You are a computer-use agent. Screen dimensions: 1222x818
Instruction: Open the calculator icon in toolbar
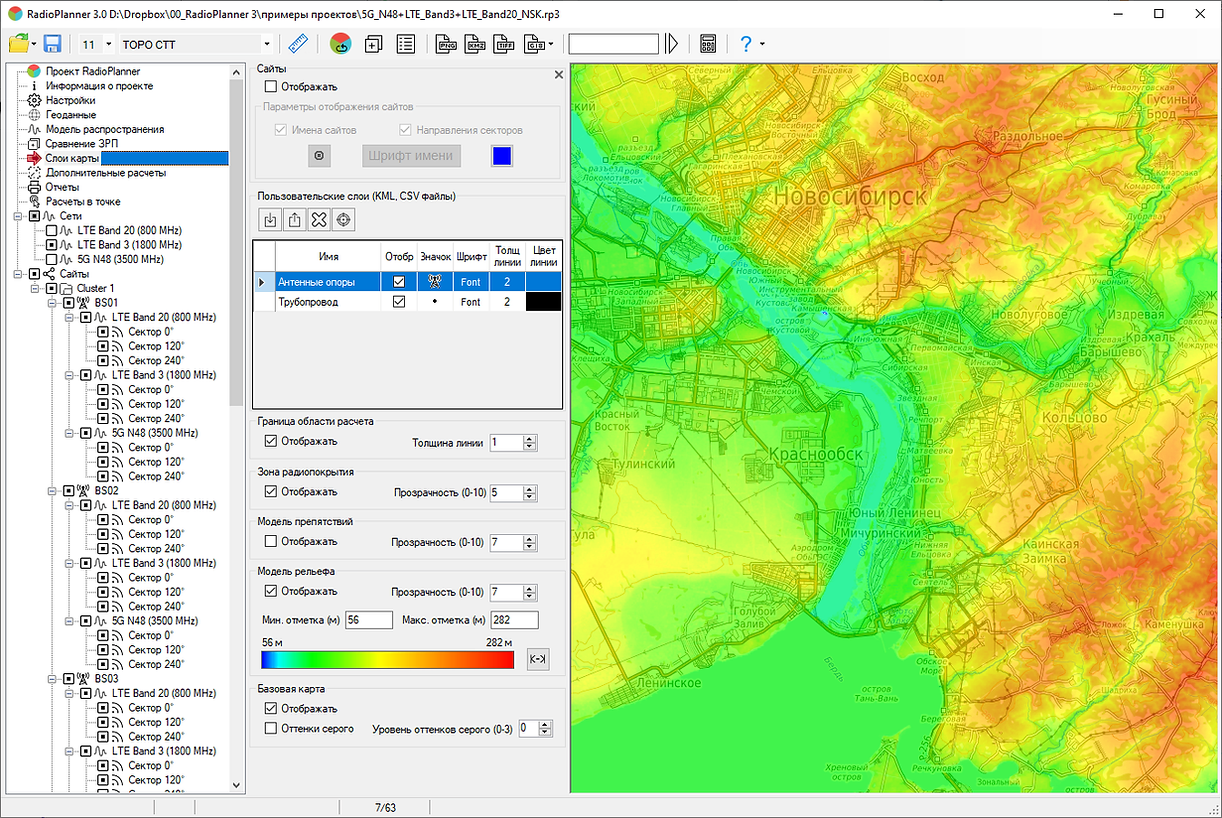point(708,44)
